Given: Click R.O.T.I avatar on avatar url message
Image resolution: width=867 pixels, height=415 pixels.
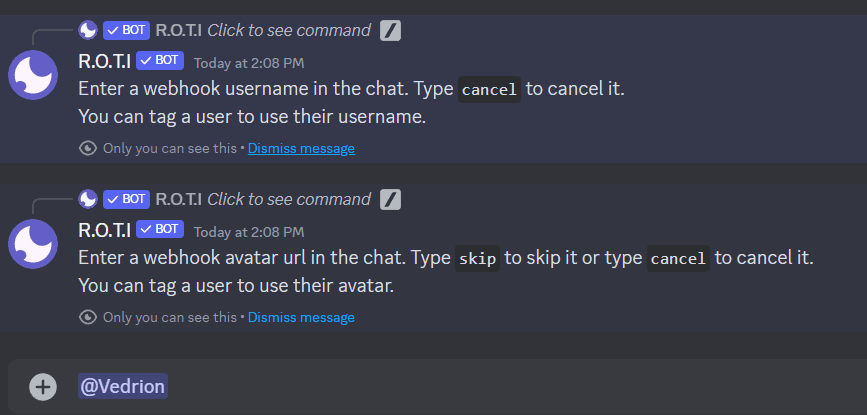Looking at the screenshot, I should coord(33,244).
